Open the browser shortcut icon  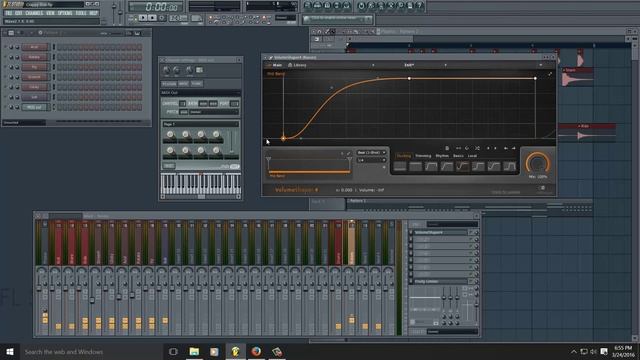337,6
